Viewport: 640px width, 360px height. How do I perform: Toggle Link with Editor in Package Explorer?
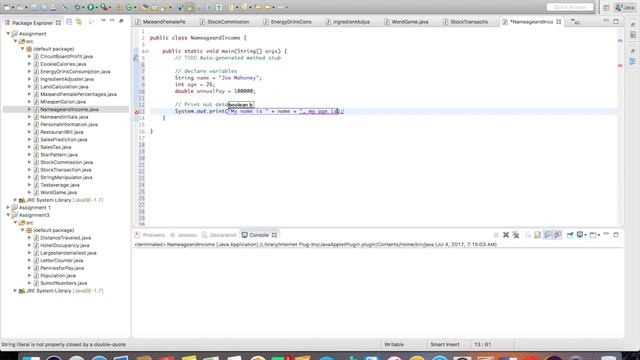coord(79,22)
